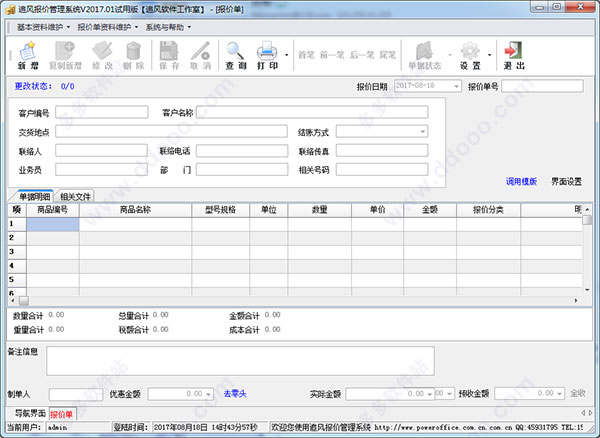Click the grid's vertical scrollbar down arrow
Viewport: 600px width, 438px height.
point(587,290)
